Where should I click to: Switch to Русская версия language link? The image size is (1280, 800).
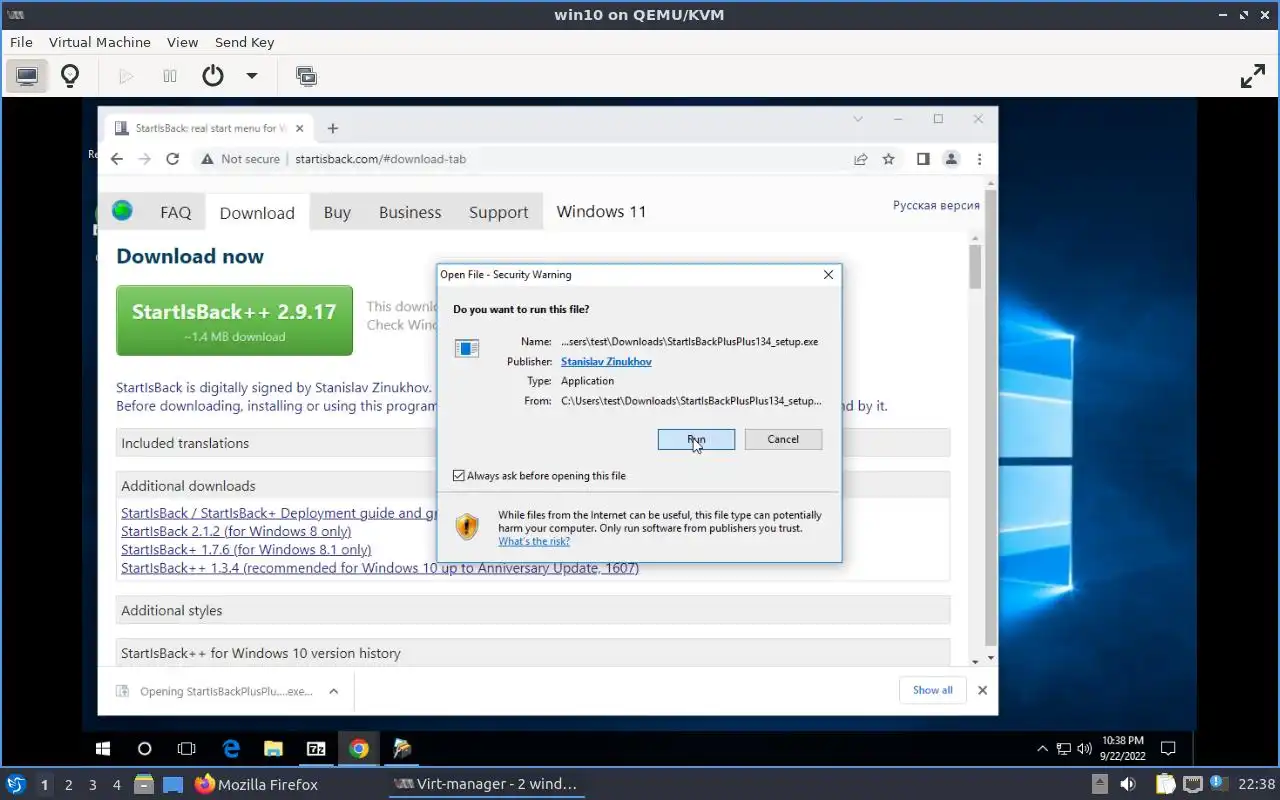(936, 205)
